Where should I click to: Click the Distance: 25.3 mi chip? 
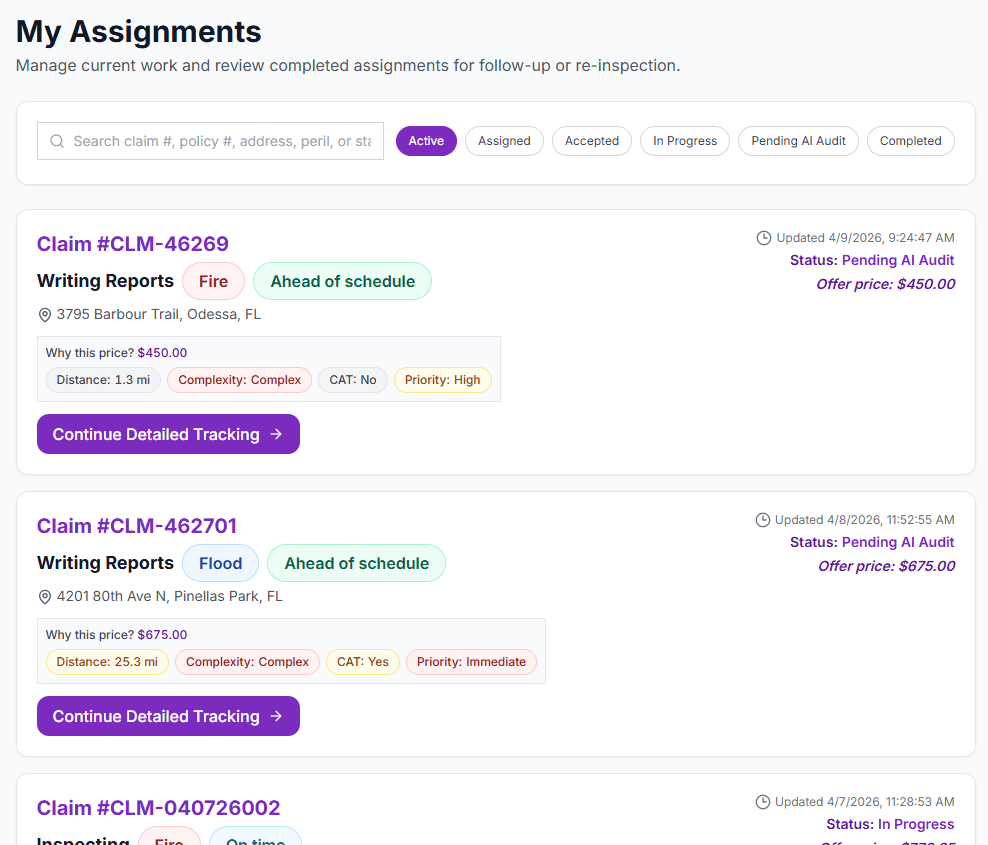pos(107,662)
